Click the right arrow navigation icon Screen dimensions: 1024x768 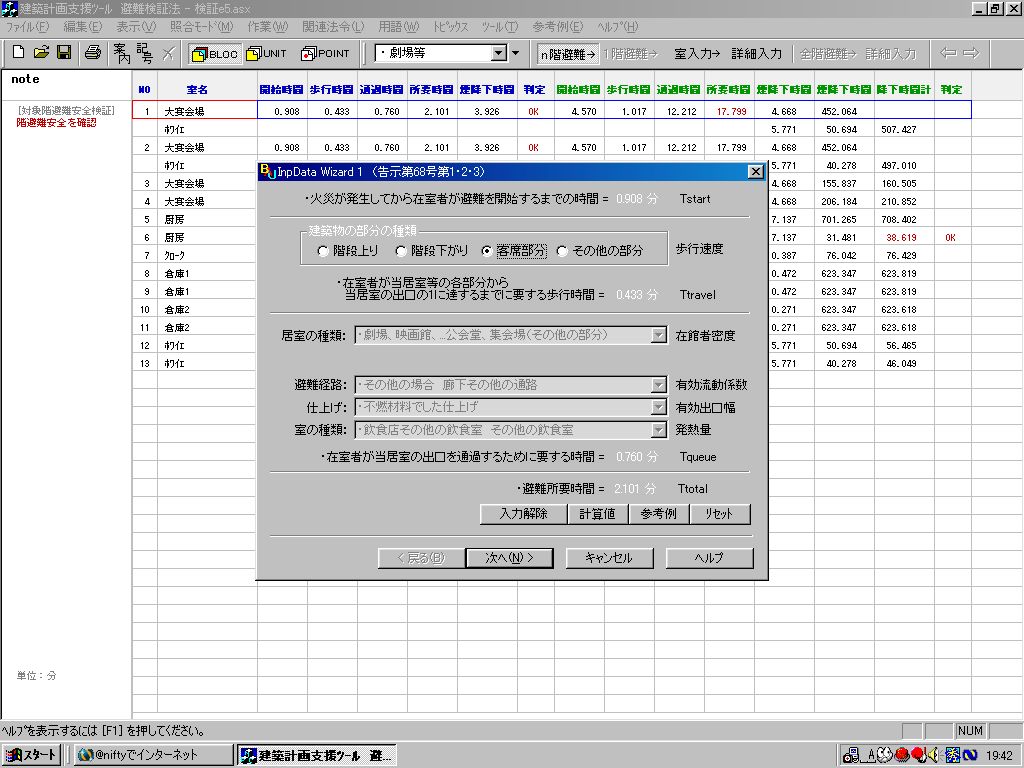pos(971,53)
